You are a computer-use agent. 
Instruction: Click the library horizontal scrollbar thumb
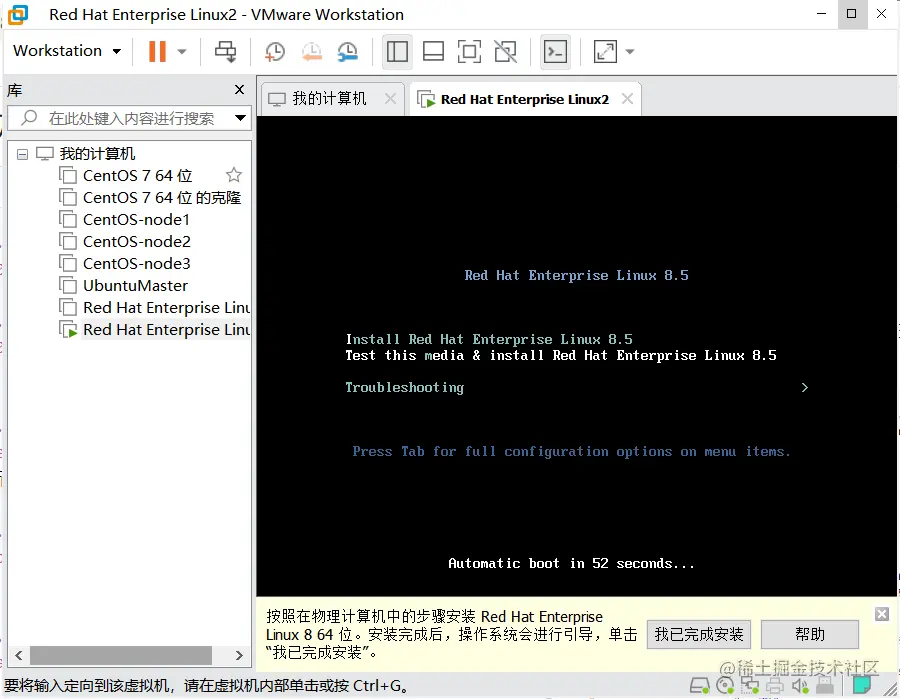(121, 655)
